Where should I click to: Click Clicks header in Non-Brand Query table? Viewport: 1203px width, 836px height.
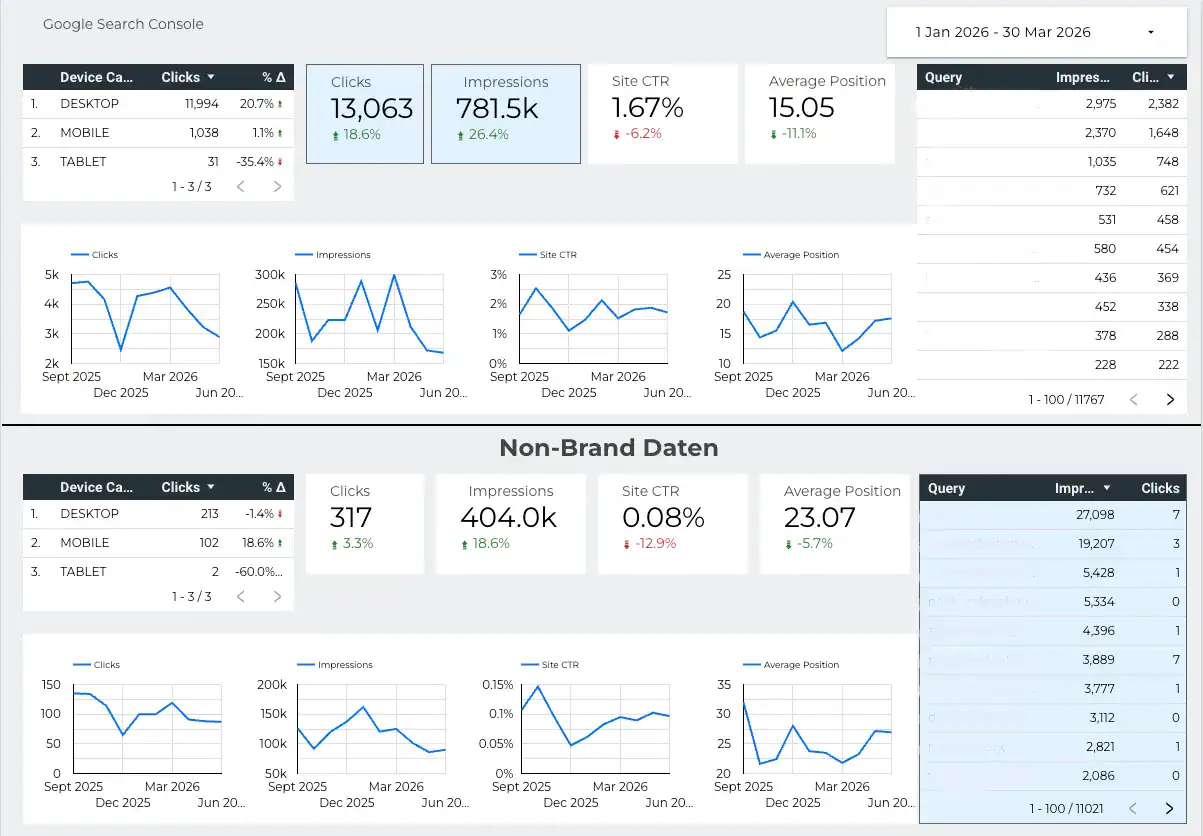tap(1160, 488)
